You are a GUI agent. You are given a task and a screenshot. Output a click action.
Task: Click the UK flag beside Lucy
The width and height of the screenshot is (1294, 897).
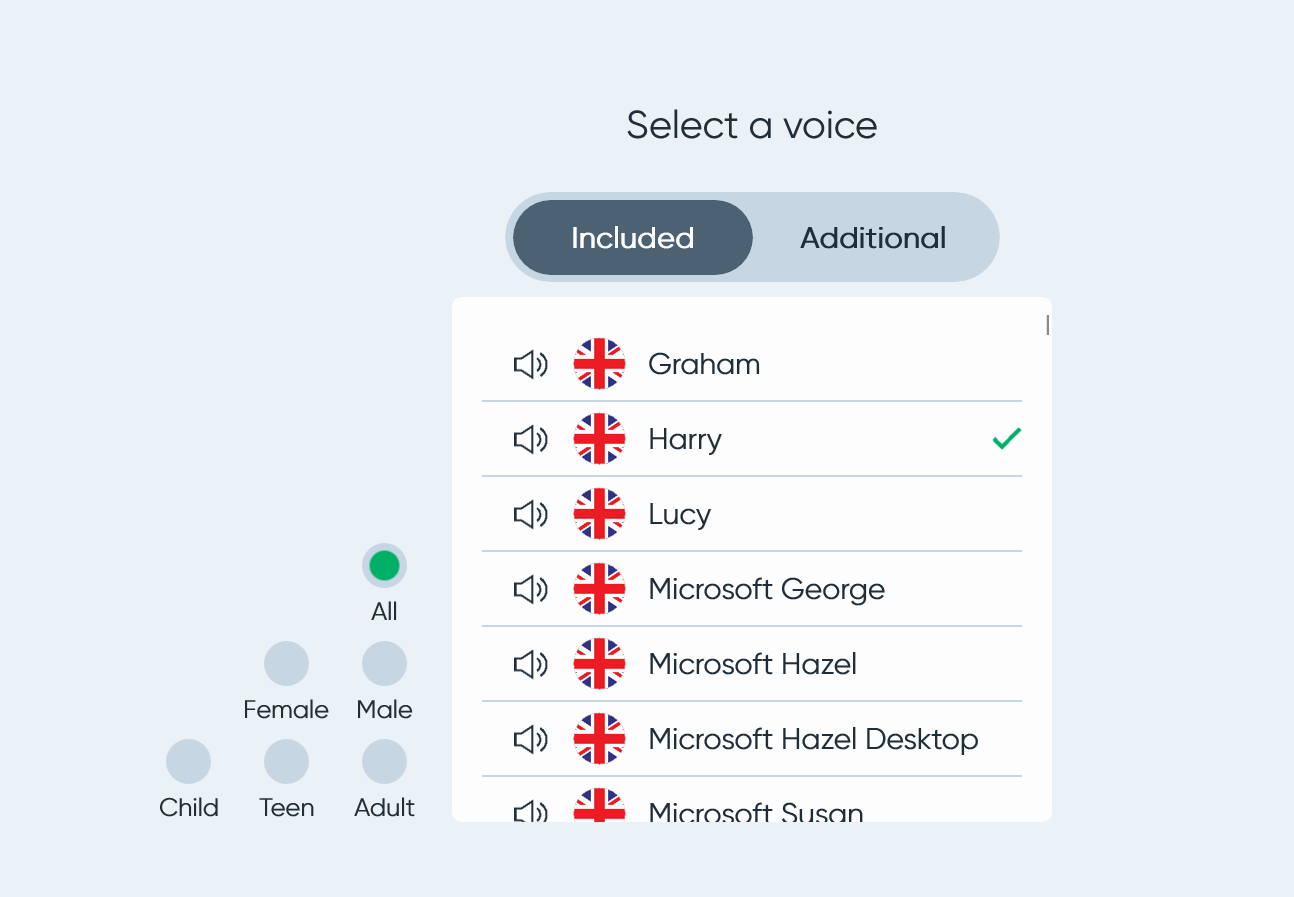pyautogui.click(x=599, y=514)
